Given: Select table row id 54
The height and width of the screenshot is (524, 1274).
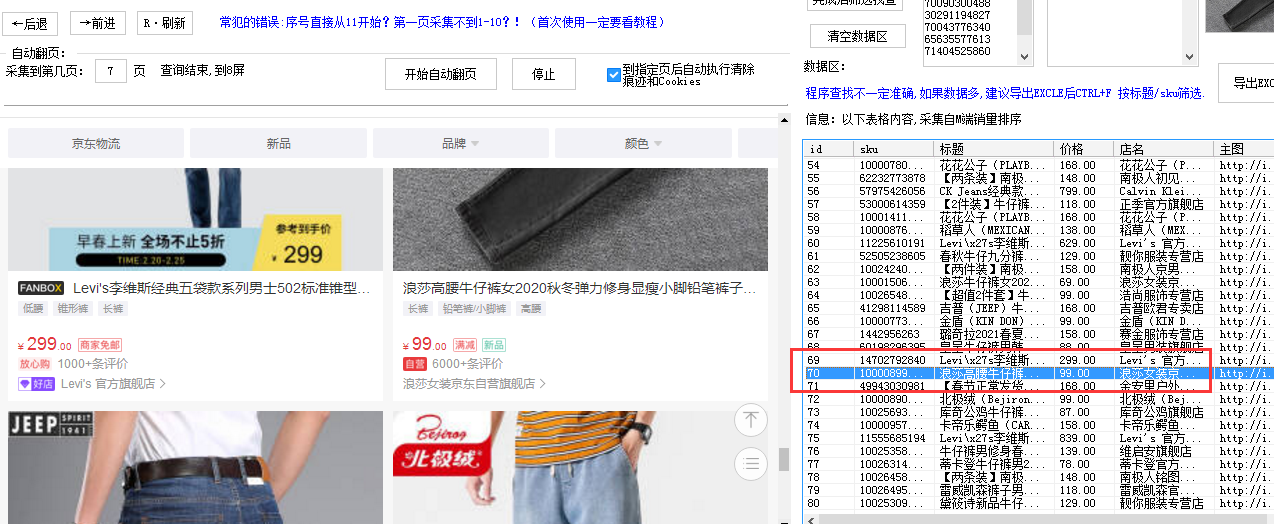Looking at the screenshot, I should (x=1038, y=165).
